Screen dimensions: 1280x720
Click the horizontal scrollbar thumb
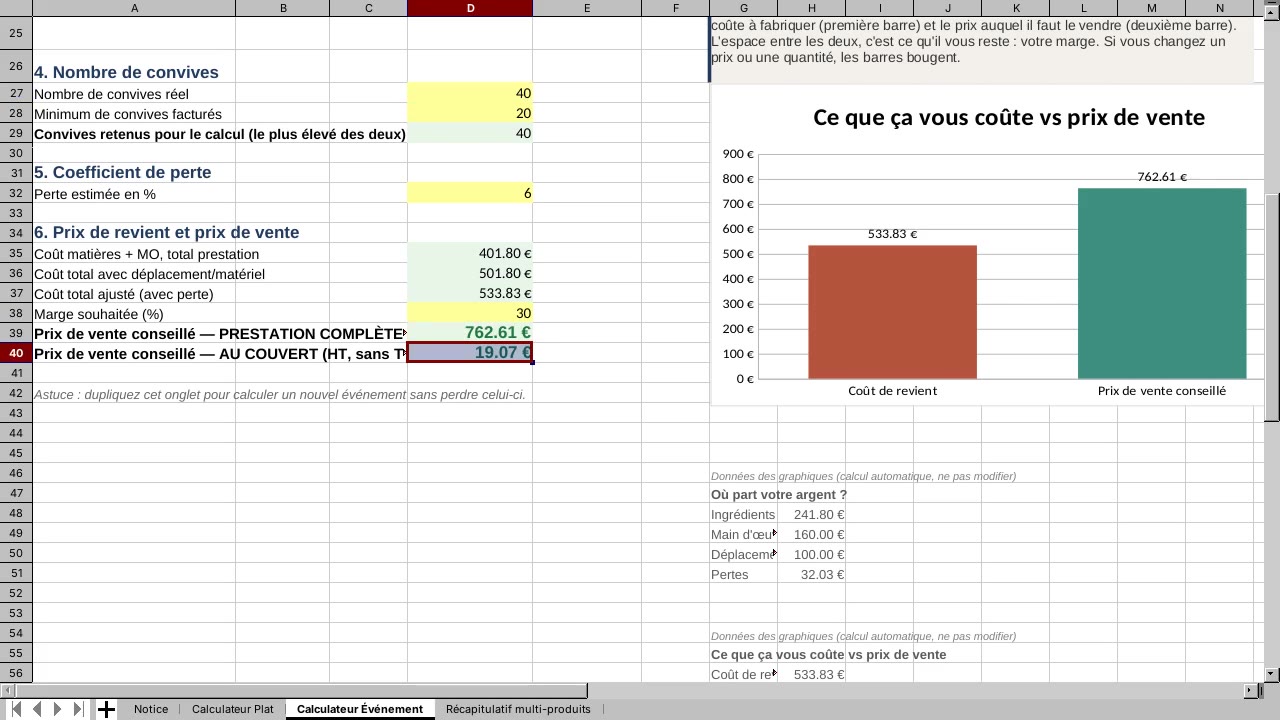(300, 690)
